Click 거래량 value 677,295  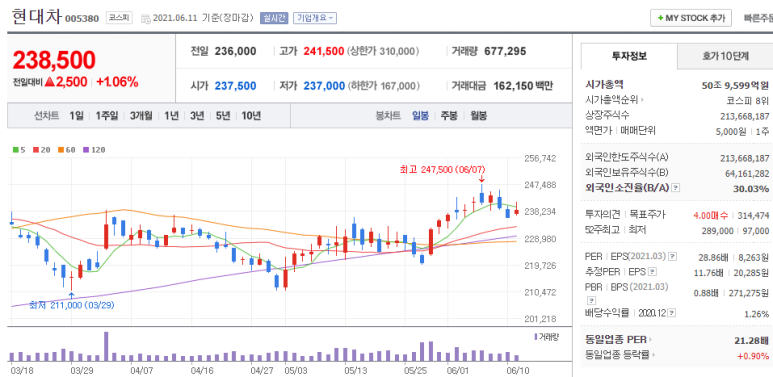505,51
